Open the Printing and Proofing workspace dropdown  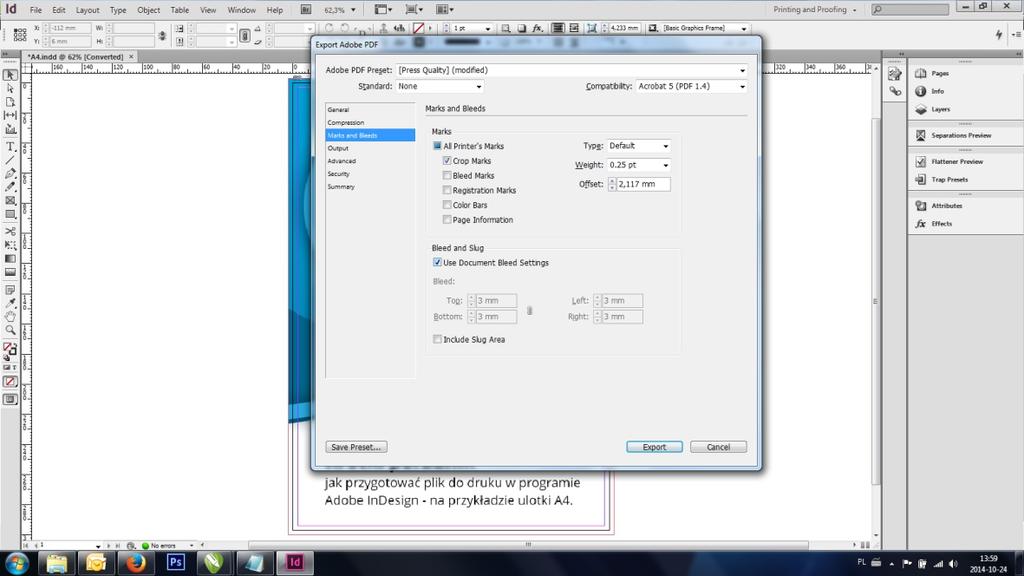pos(814,10)
